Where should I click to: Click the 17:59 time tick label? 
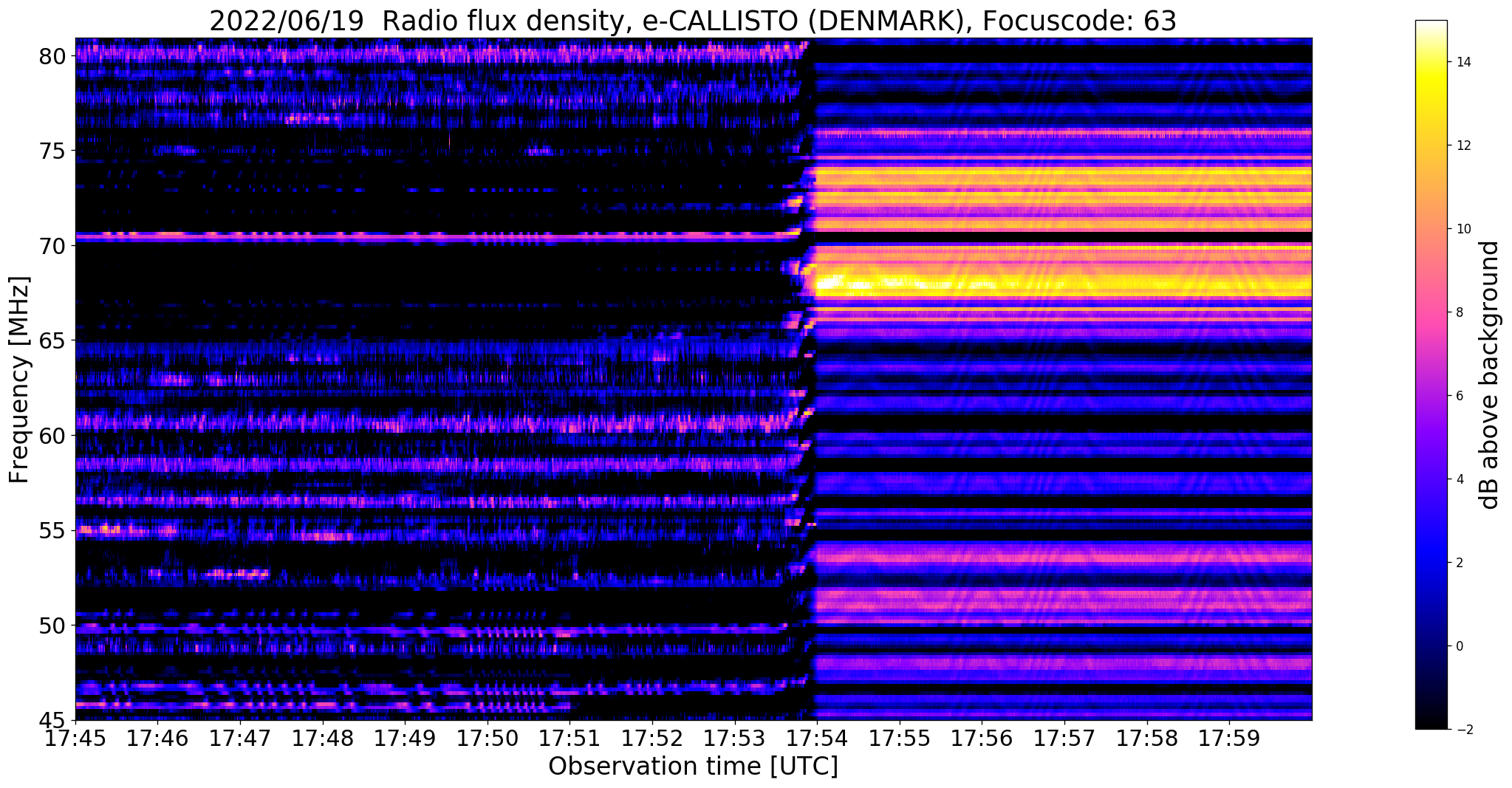[1229, 739]
